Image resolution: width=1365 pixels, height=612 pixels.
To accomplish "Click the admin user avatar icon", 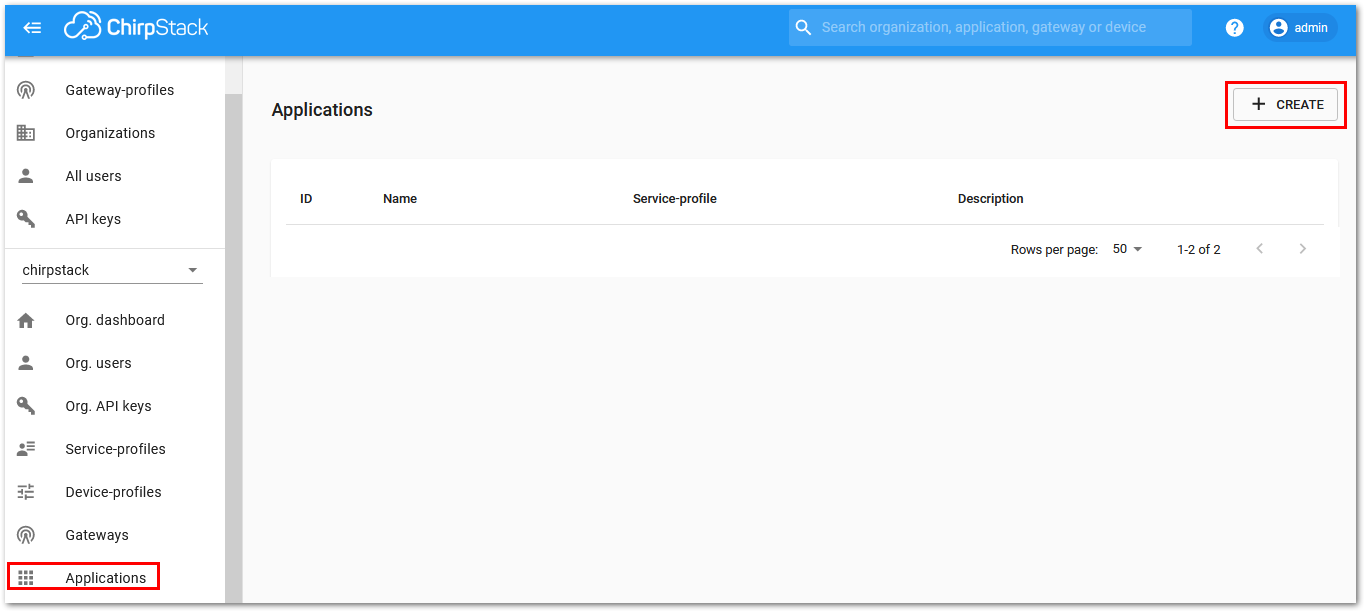I will click(1279, 28).
